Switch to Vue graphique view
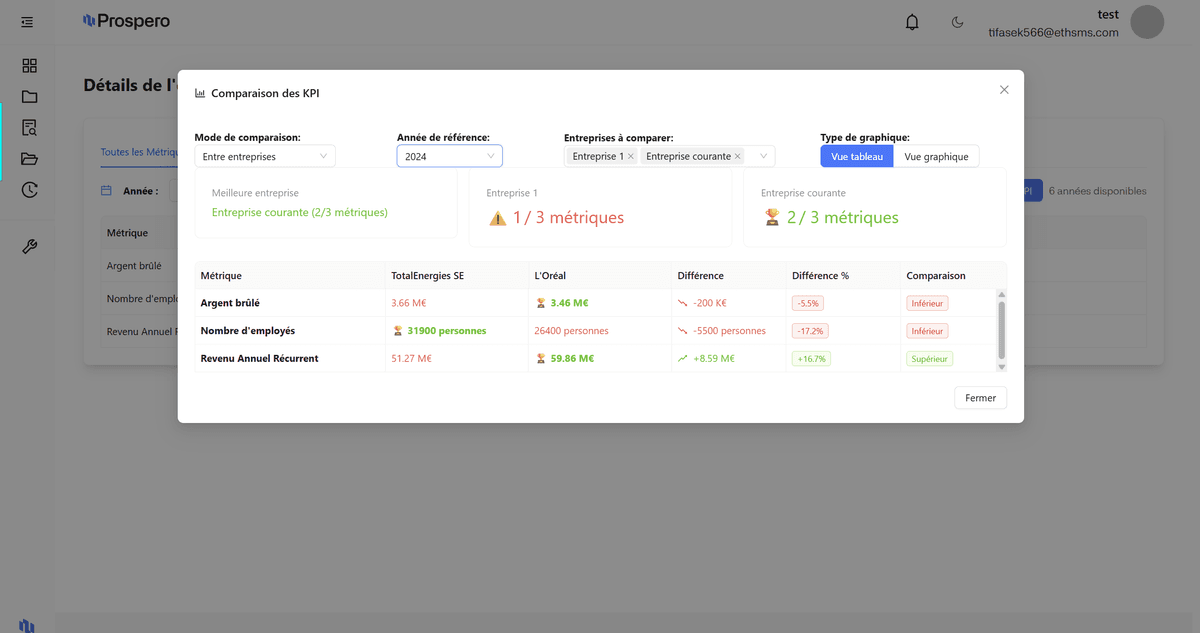1200x633 pixels. point(936,156)
